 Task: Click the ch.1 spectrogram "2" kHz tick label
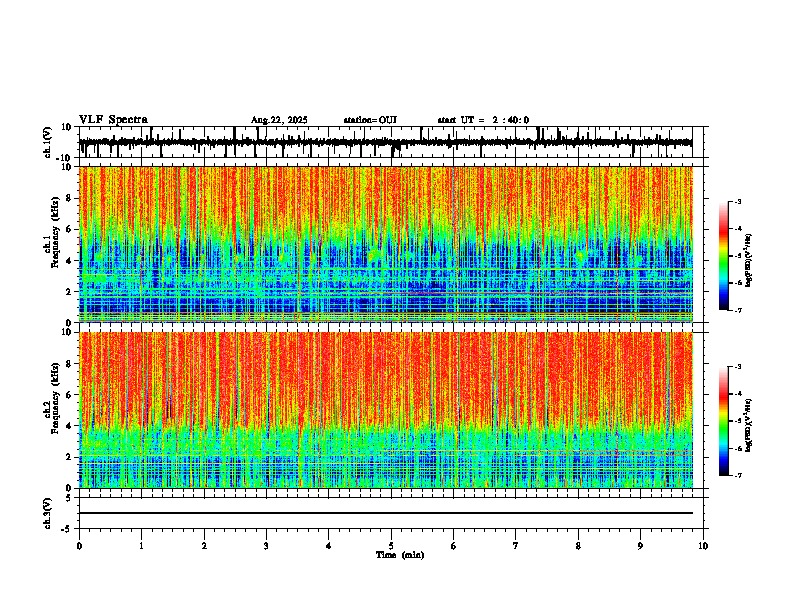coord(70,291)
